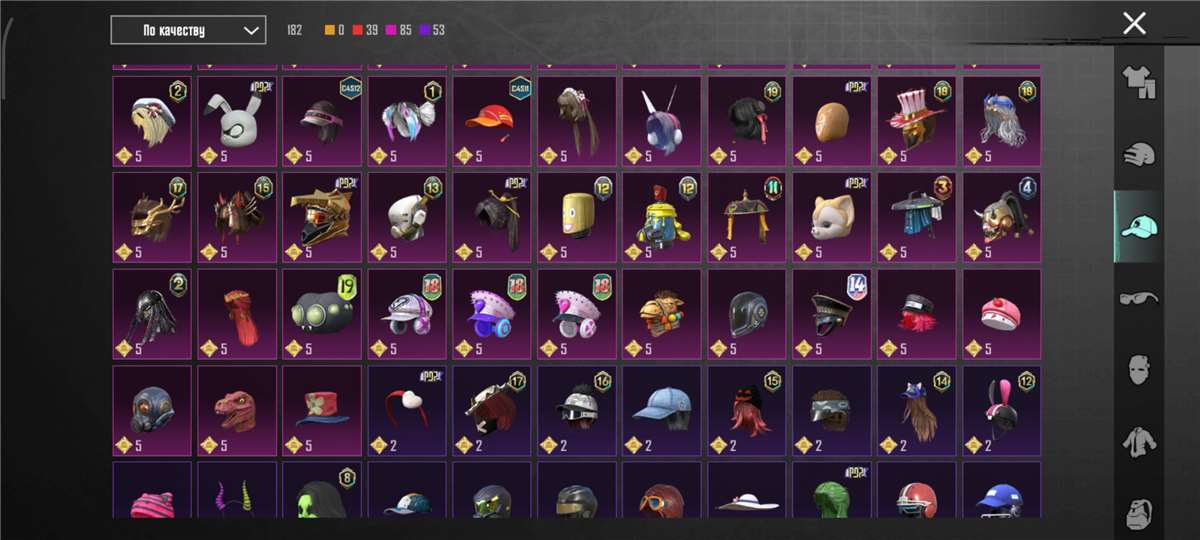Viewport: 1200px width, 540px height.
Task: Pick the yellow cylinder head mask
Action: click(577, 217)
